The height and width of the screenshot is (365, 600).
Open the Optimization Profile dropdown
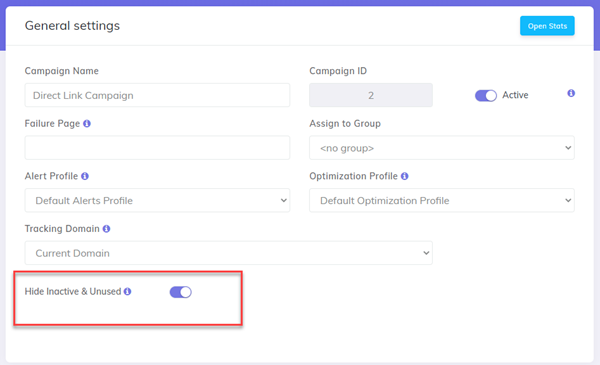pos(442,200)
